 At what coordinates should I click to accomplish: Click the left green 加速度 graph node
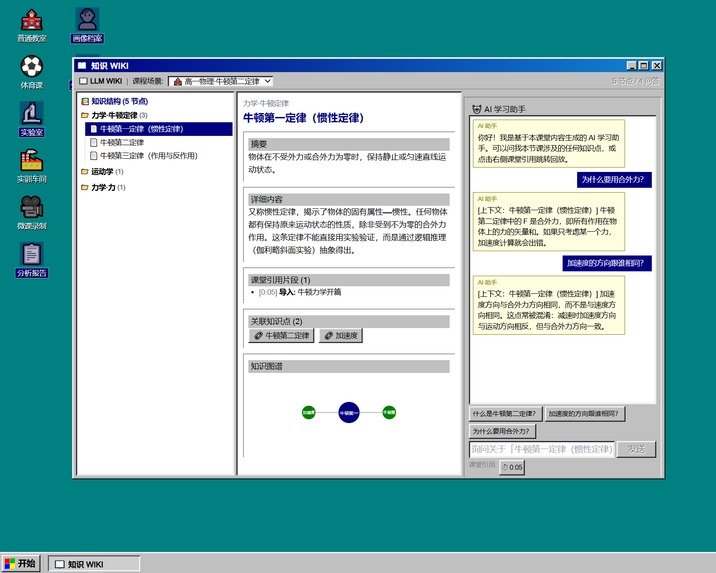tap(309, 413)
